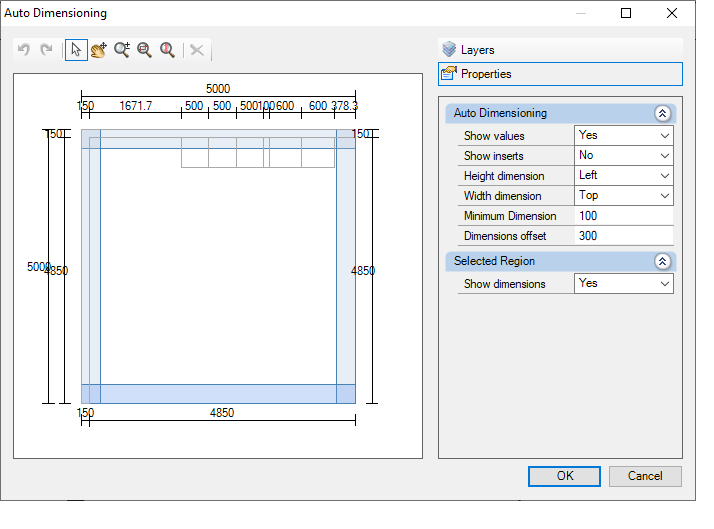Open the Layers panel tab
Image resolution: width=714 pixels, height=529 pixels.
coord(560,50)
